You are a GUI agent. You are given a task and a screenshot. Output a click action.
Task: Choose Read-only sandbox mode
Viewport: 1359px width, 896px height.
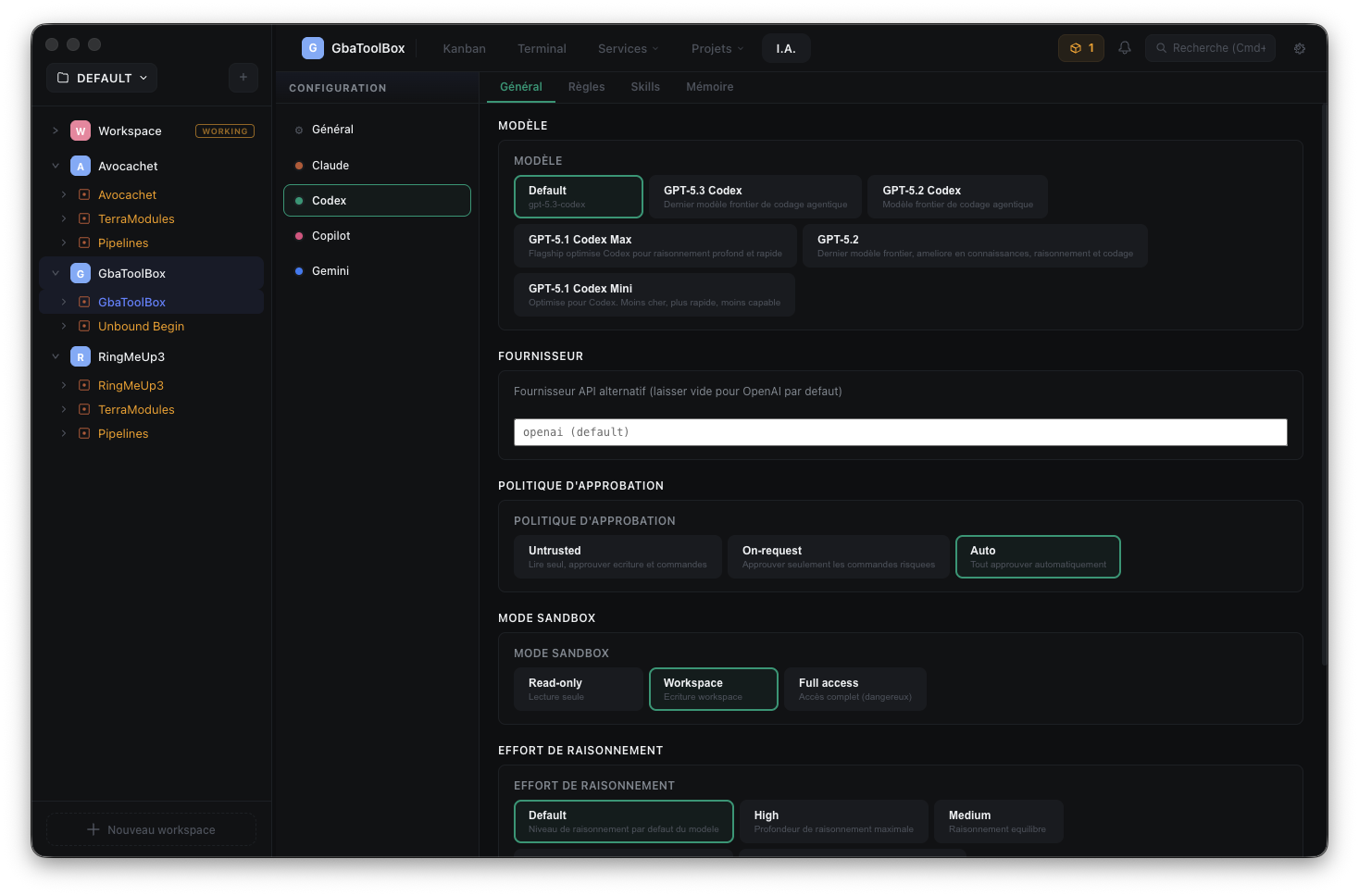579,689
